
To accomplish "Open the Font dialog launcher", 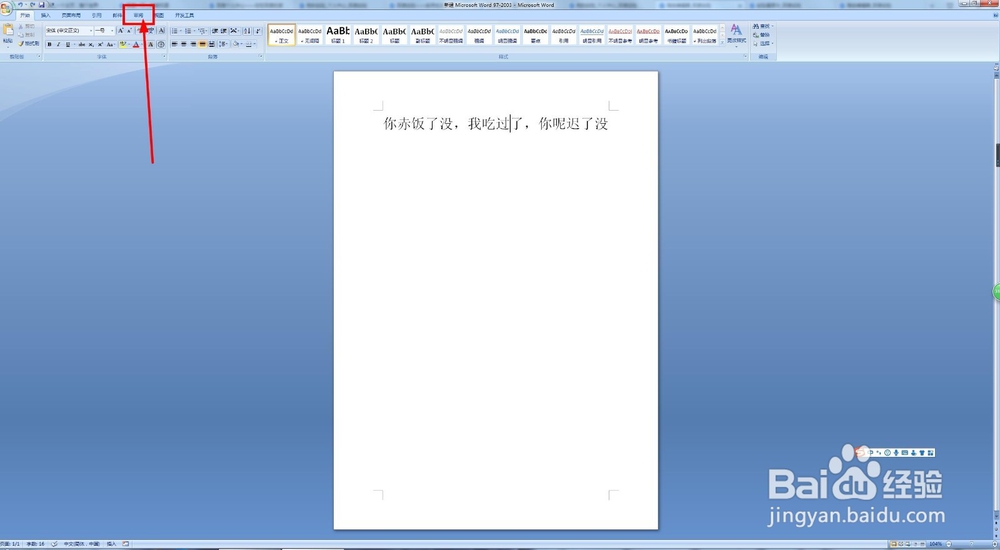I will click(164, 56).
